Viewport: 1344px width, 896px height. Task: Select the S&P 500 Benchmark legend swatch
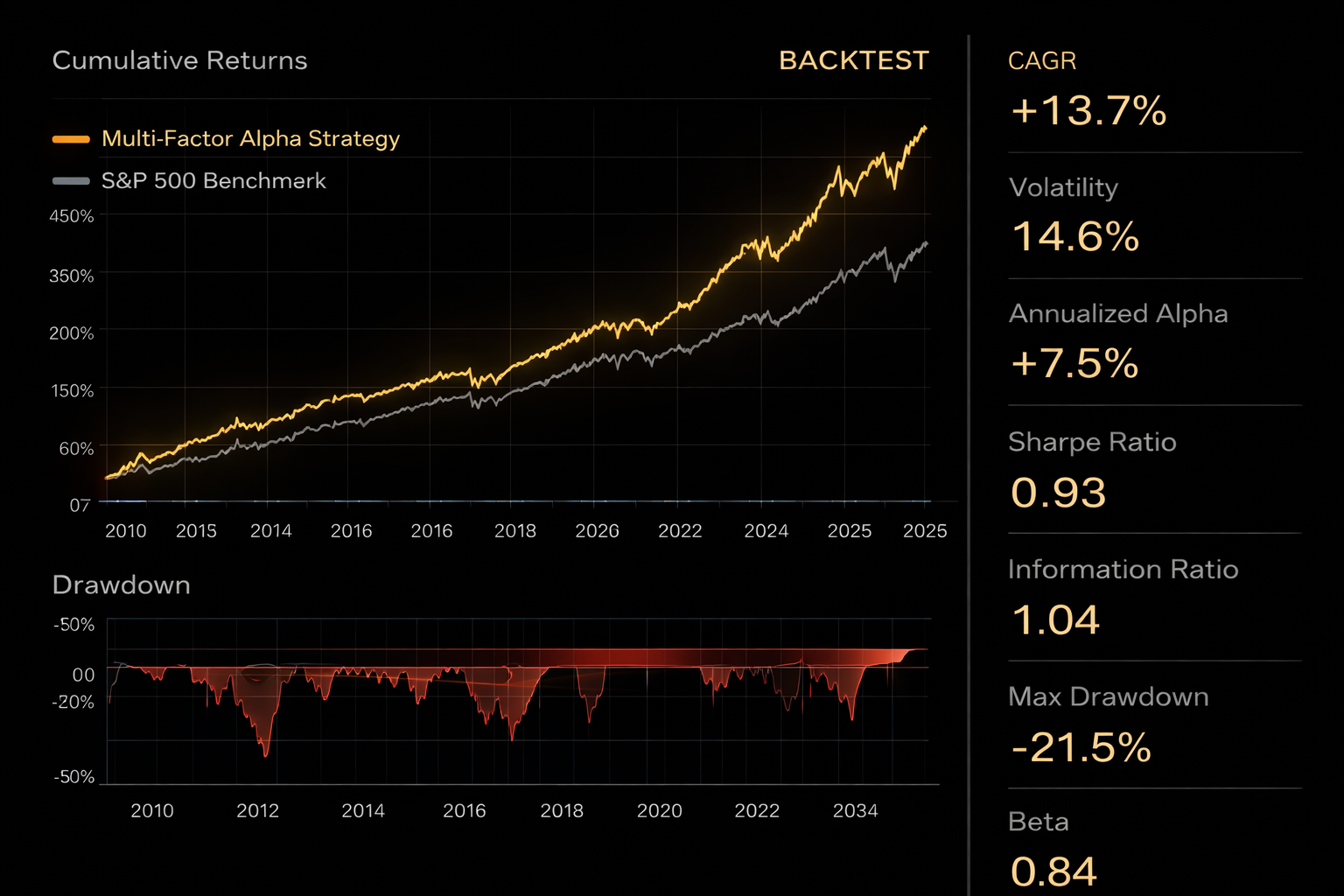point(73,181)
